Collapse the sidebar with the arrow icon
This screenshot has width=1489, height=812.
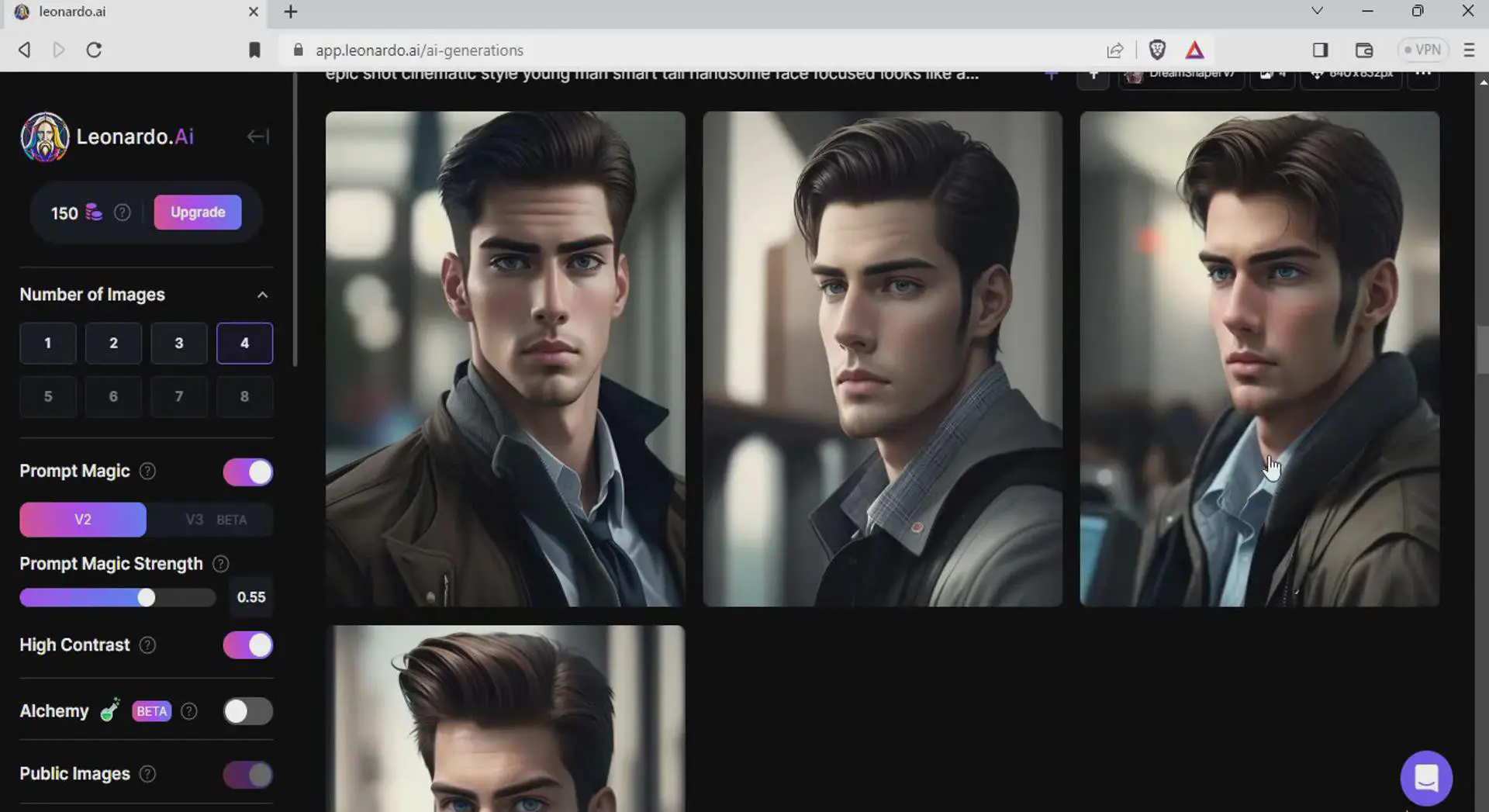[x=257, y=136]
